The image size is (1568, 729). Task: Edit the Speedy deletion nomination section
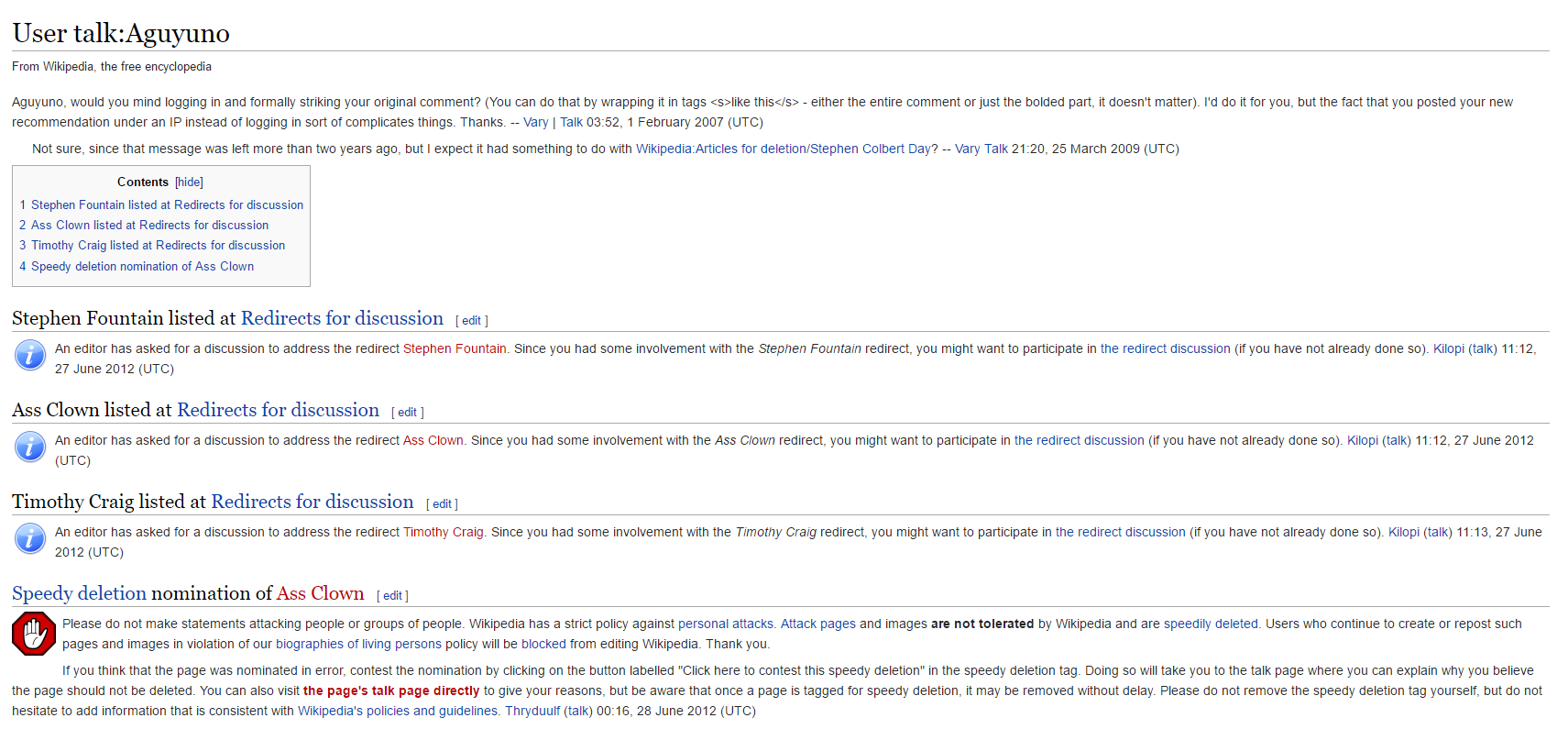coord(392,596)
